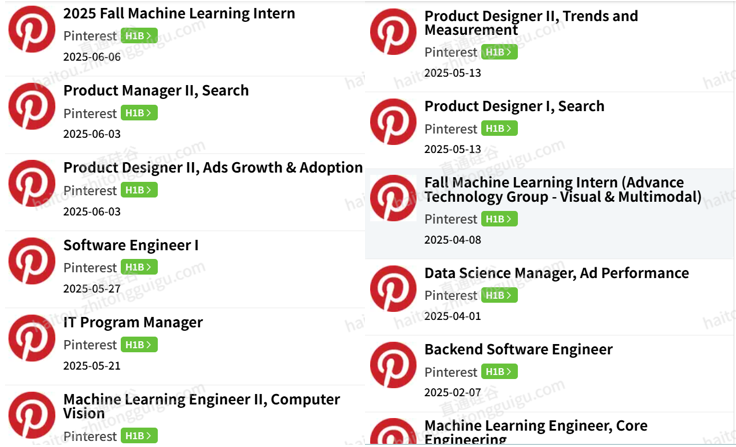This screenshot has width=736, height=447.
Task: Open the IT Program Manager job posting
Action: (133, 322)
